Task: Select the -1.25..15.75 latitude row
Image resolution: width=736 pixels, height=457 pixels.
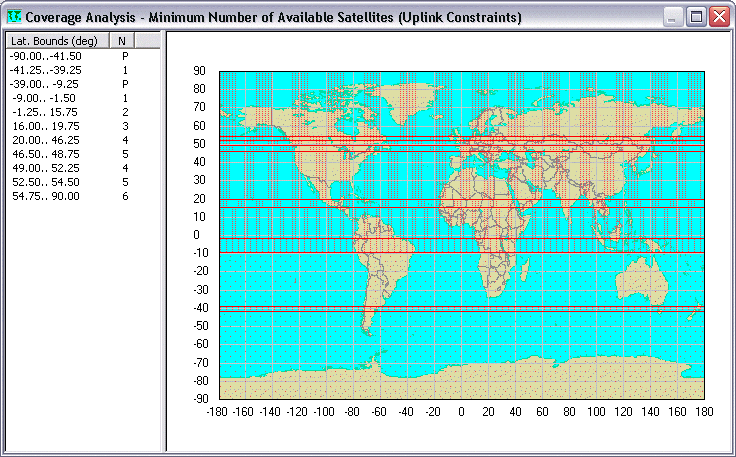Action: coord(46,113)
